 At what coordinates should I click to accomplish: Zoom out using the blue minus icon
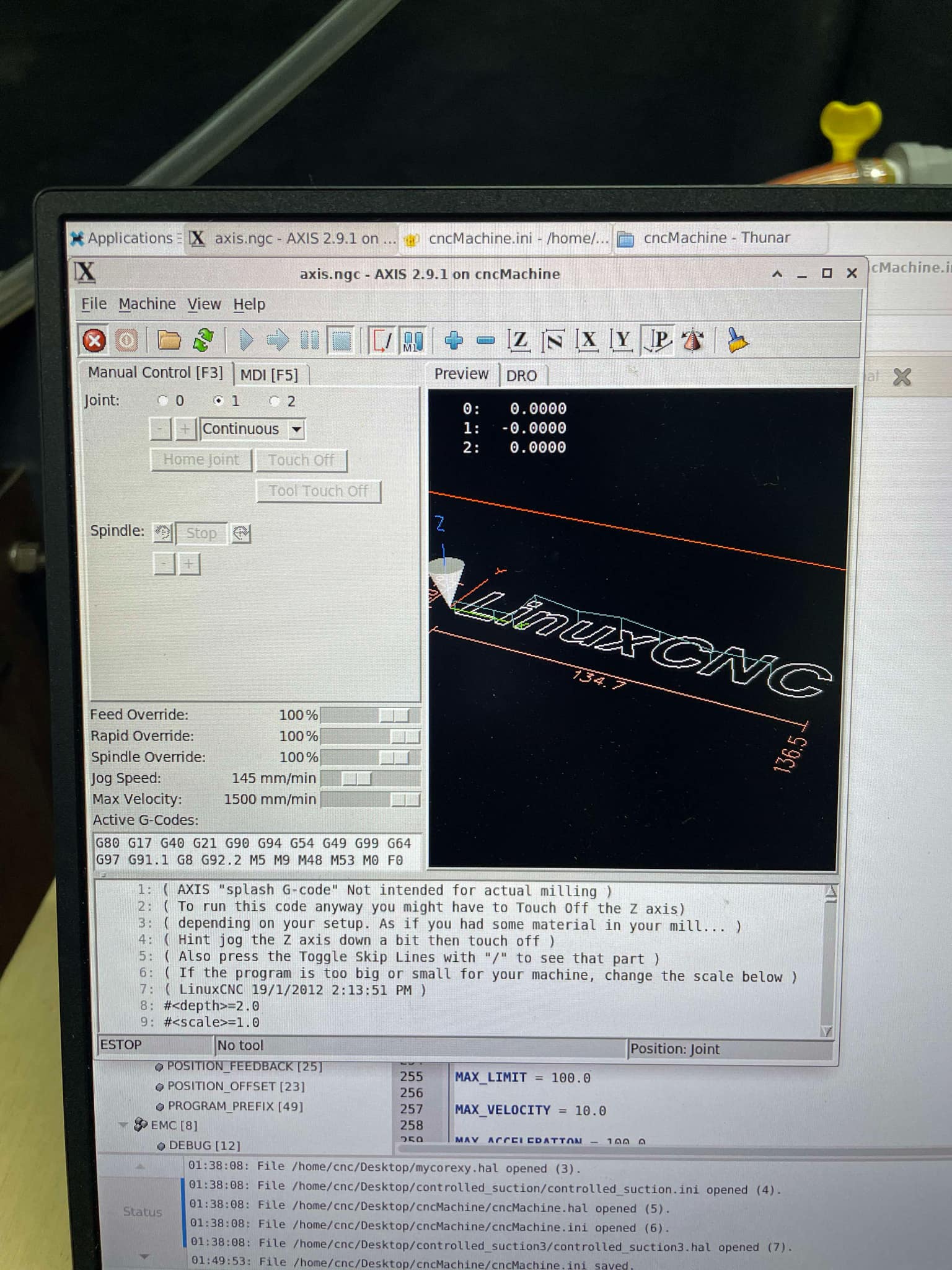(486, 340)
